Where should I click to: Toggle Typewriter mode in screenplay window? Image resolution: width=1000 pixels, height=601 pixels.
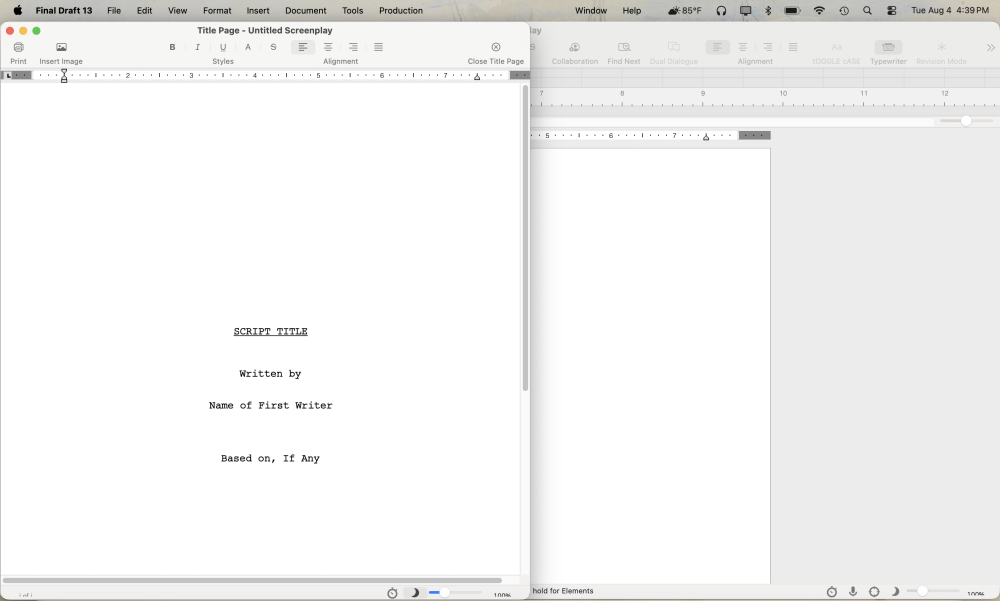click(888, 47)
